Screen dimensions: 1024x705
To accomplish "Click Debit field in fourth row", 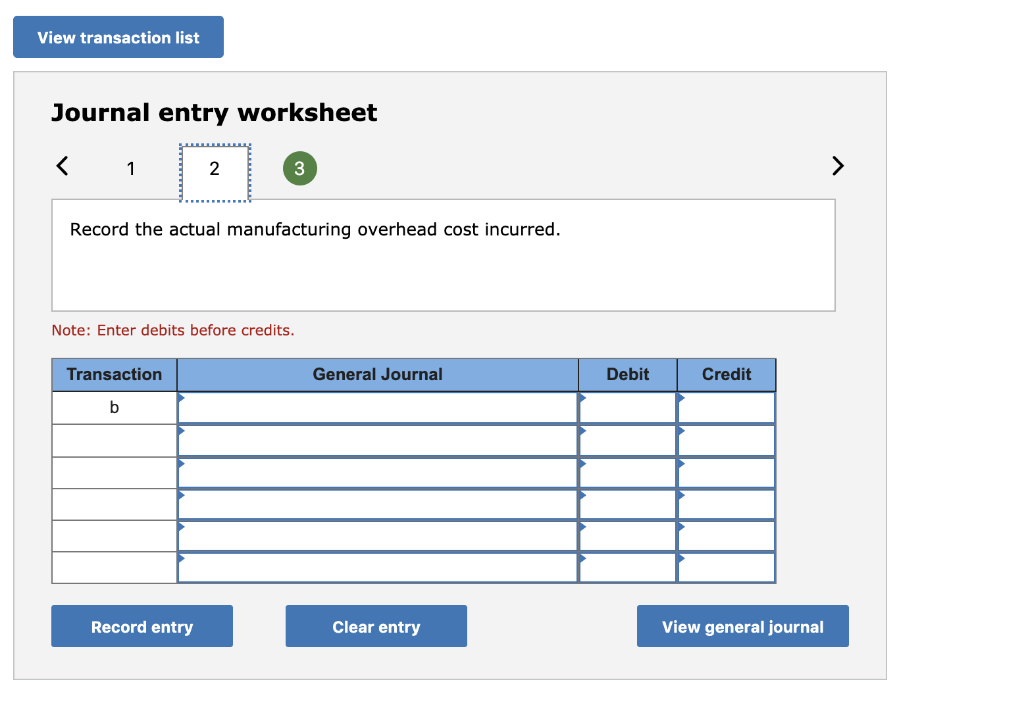I will [628, 505].
